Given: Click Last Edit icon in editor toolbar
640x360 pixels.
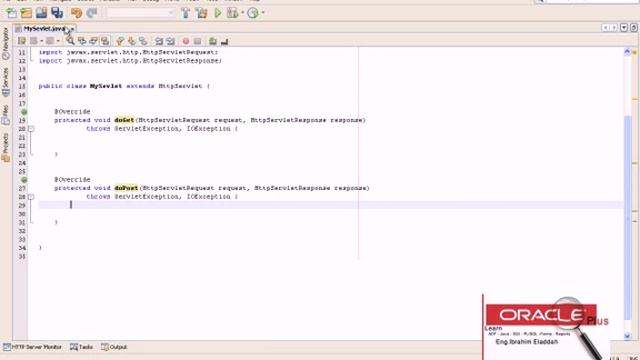Looking at the screenshot, I should 22,41.
